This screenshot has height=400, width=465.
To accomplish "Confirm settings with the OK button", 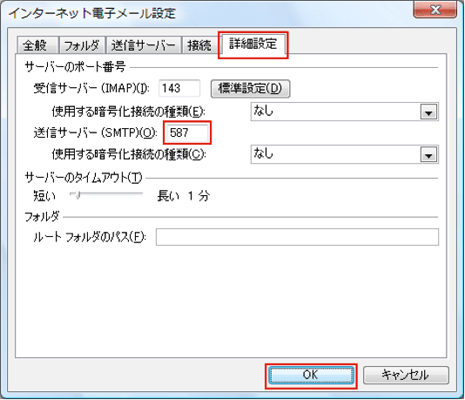I will (311, 375).
